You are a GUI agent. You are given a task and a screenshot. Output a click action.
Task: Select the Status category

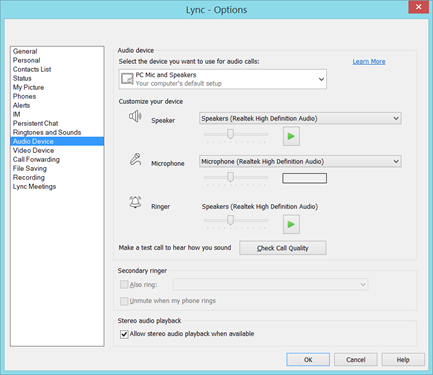[x=57, y=78]
